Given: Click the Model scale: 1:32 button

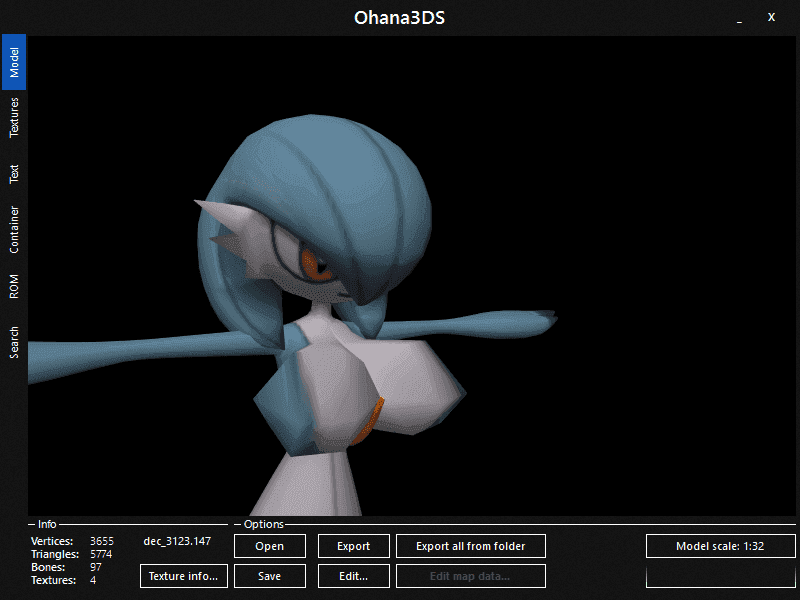Looking at the screenshot, I should [720, 546].
